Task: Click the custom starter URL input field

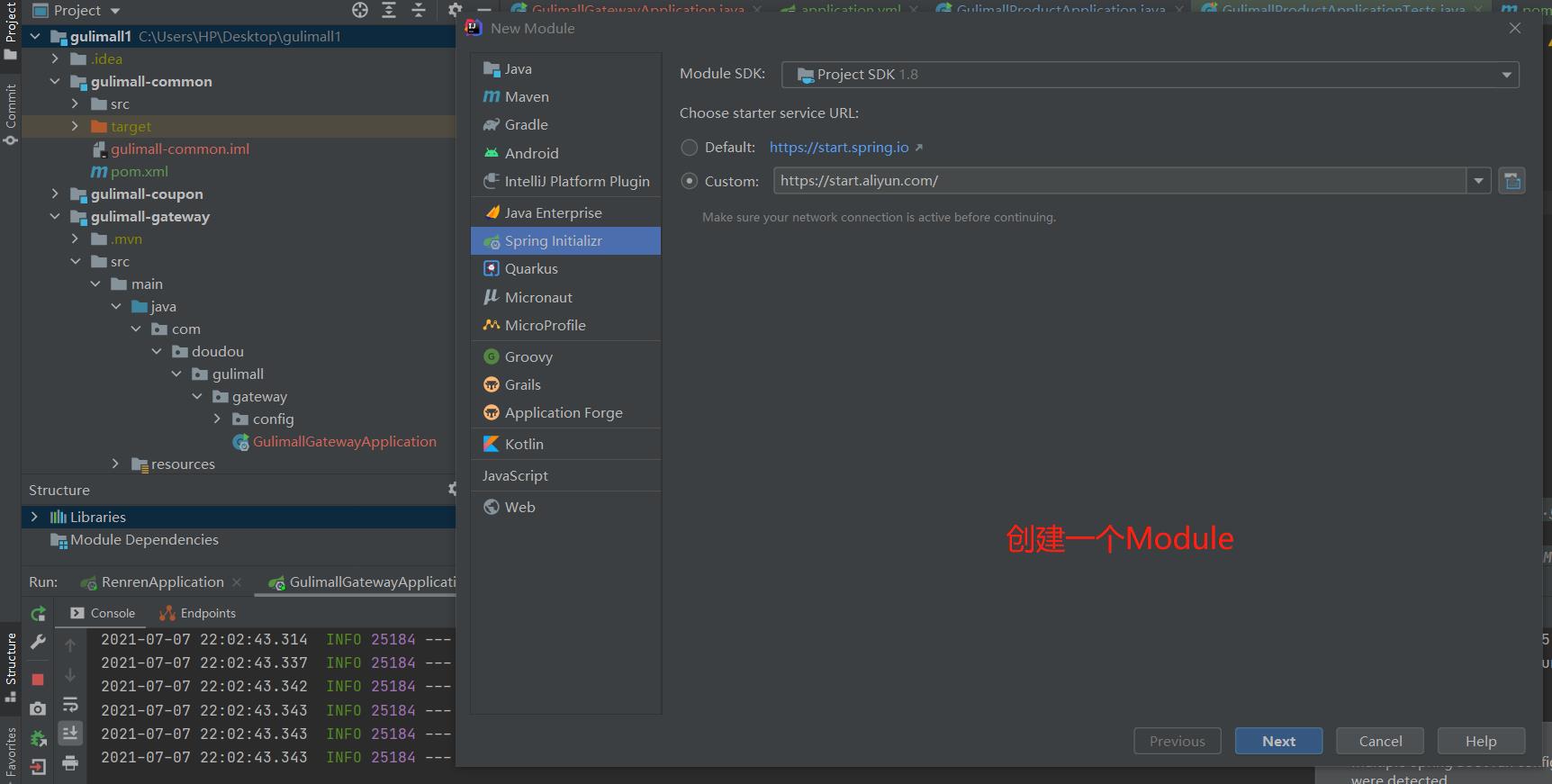Action: tap(1119, 181)
